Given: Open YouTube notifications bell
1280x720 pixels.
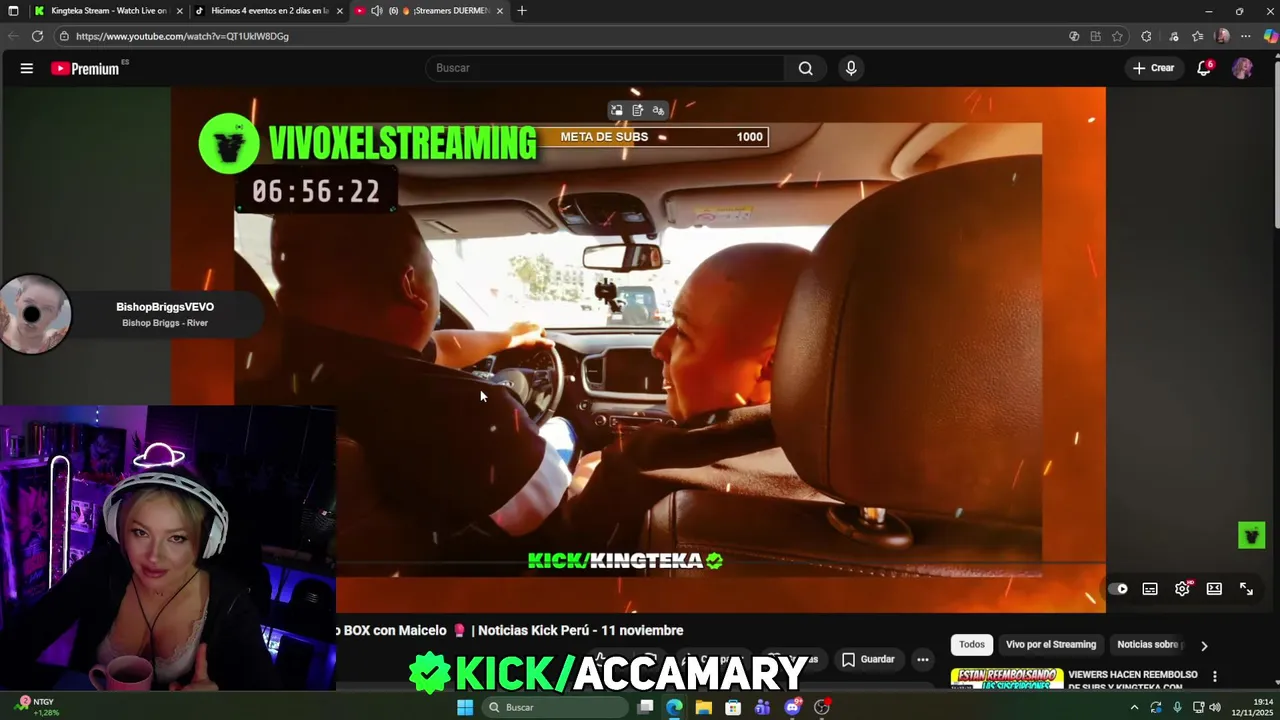Looking at the screenshot, I should click(x=1205, y=68).
